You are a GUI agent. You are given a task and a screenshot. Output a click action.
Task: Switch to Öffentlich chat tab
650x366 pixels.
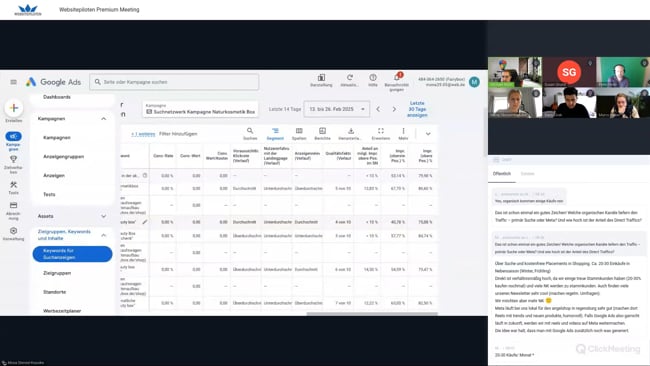coord(502,174)
